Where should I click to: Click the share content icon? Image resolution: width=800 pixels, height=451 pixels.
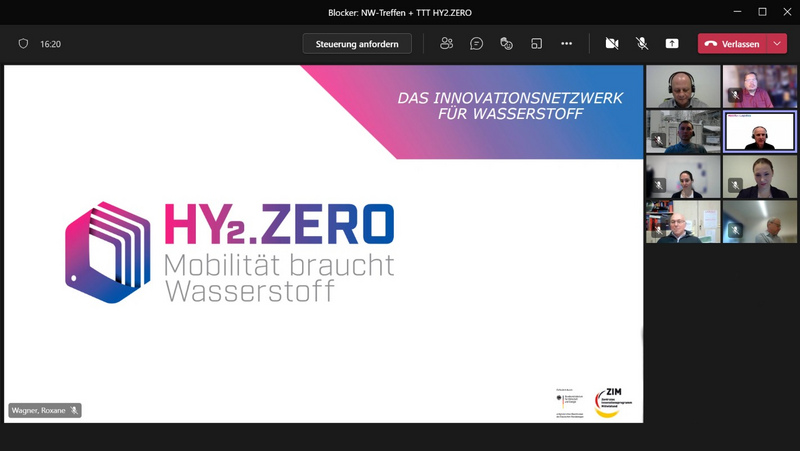[x=672, y=44]
